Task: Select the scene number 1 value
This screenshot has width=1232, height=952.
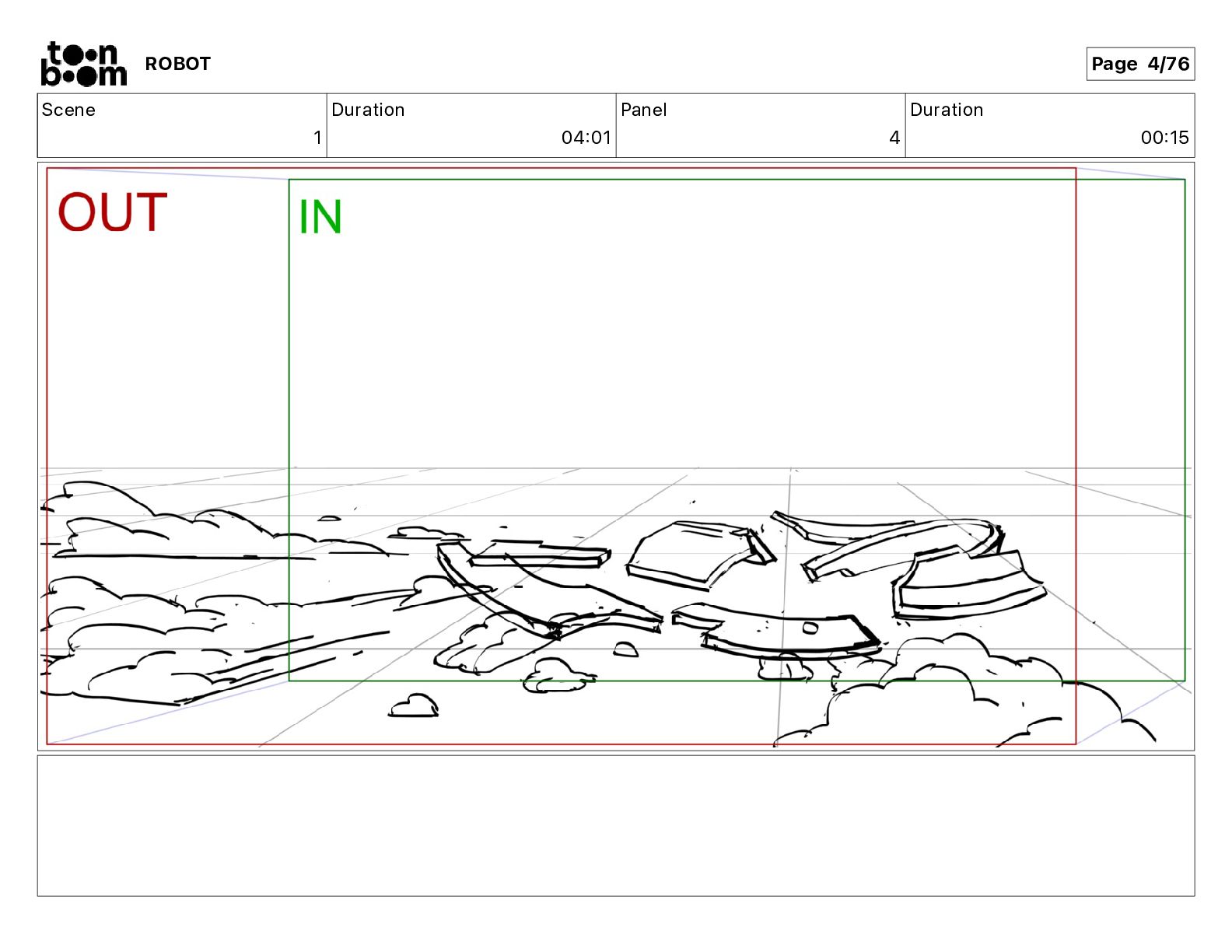Action: tap(317, 138)
